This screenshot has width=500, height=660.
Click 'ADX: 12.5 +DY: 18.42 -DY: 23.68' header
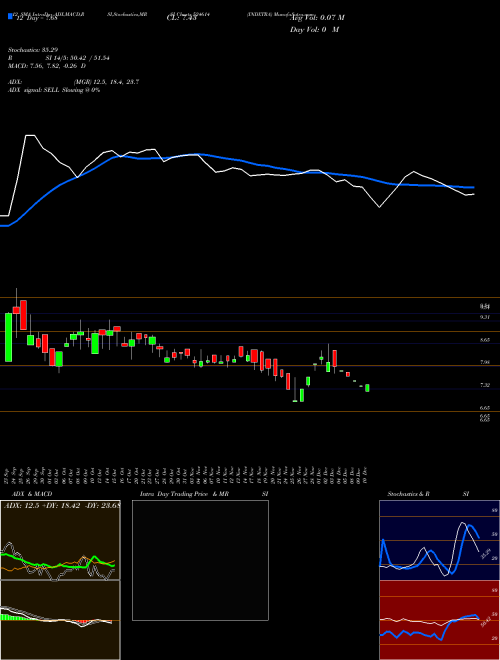62,505
